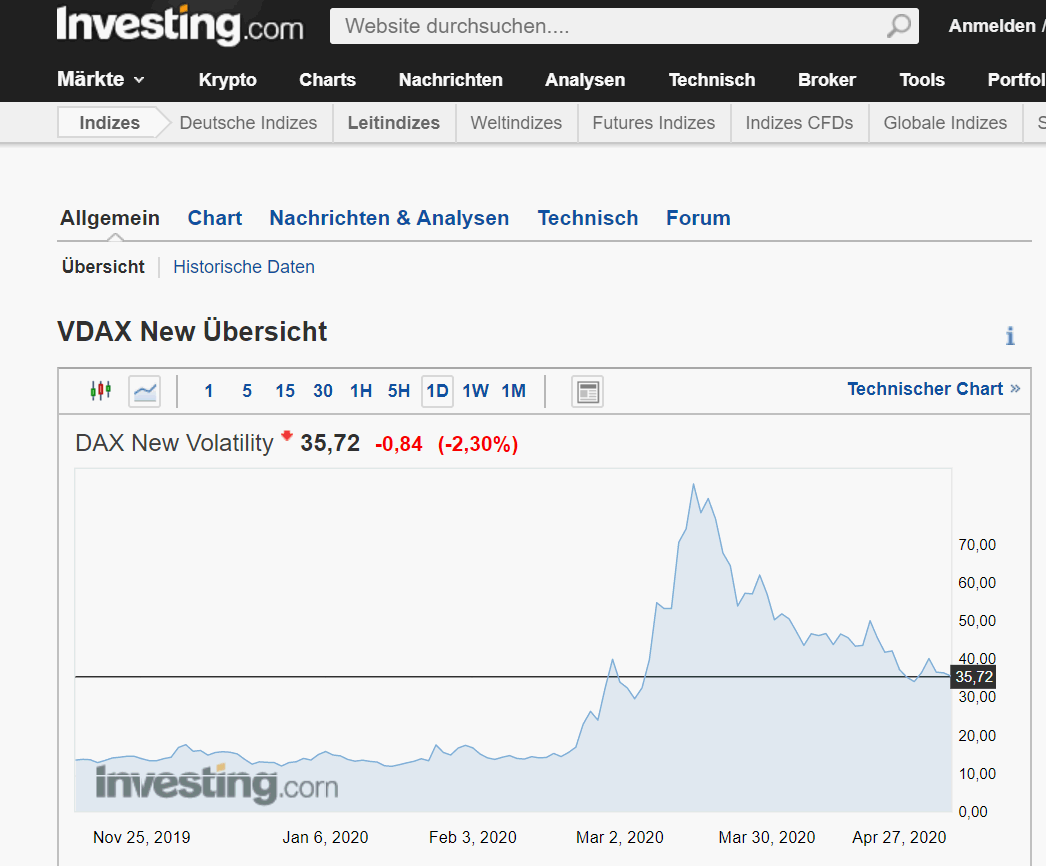The image size is (1046, 866).
Task: Click the chart peak in mid-March
Action: (x=694, y=484)
